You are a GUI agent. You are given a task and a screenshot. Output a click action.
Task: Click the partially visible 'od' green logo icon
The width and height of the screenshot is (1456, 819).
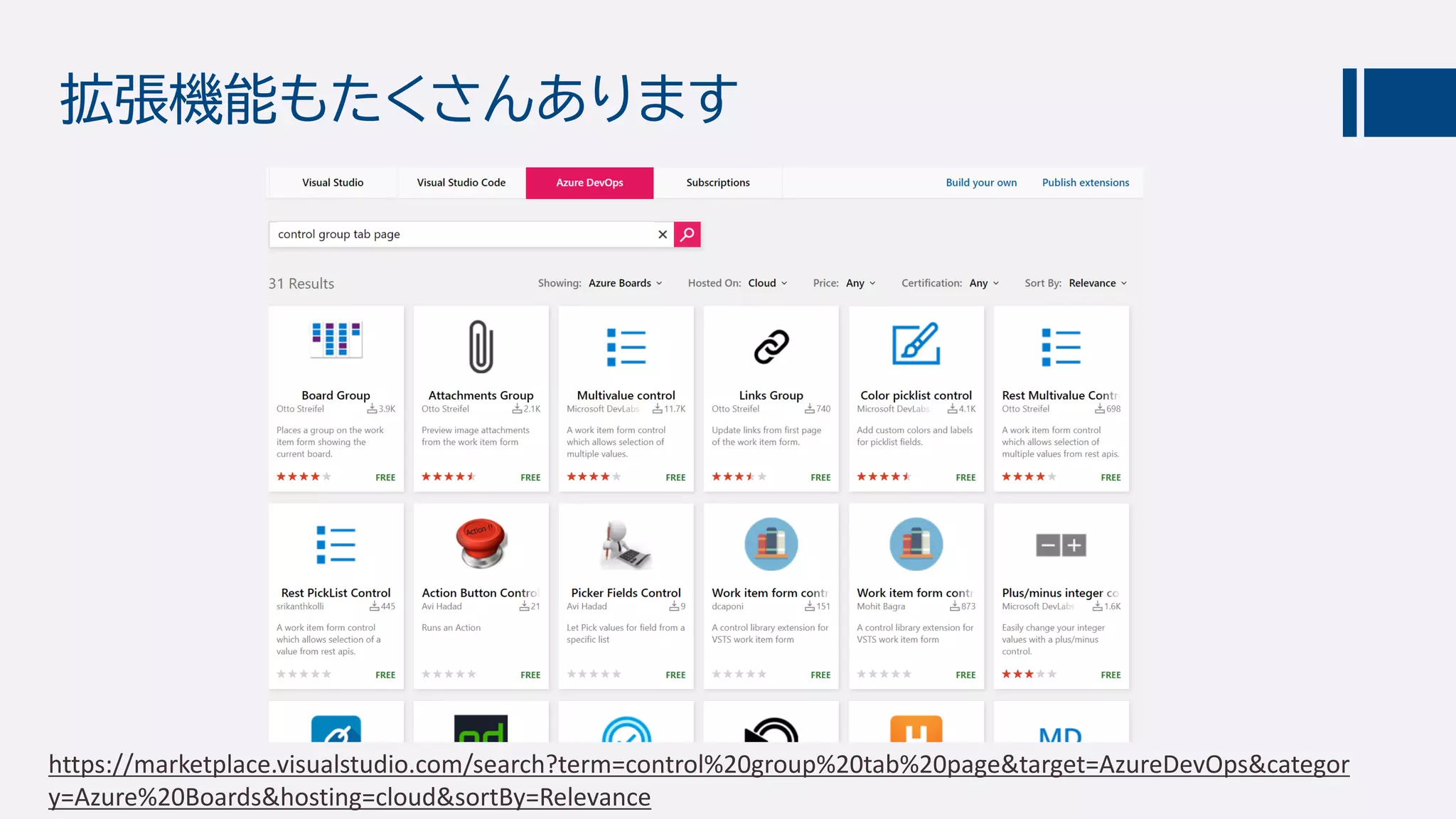[x=481, y=729]
